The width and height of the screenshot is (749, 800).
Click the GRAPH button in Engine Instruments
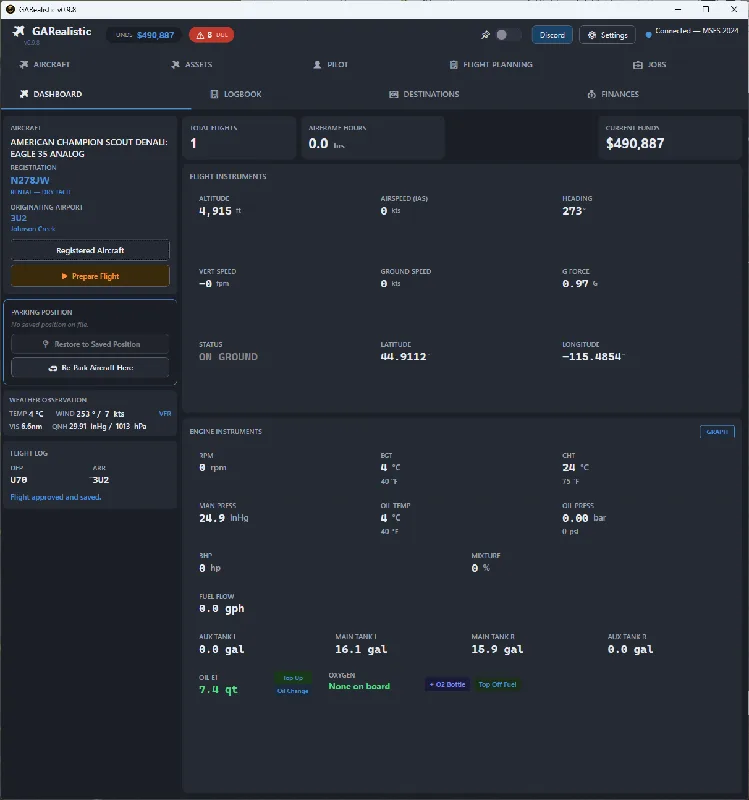(x=717, y=432)
